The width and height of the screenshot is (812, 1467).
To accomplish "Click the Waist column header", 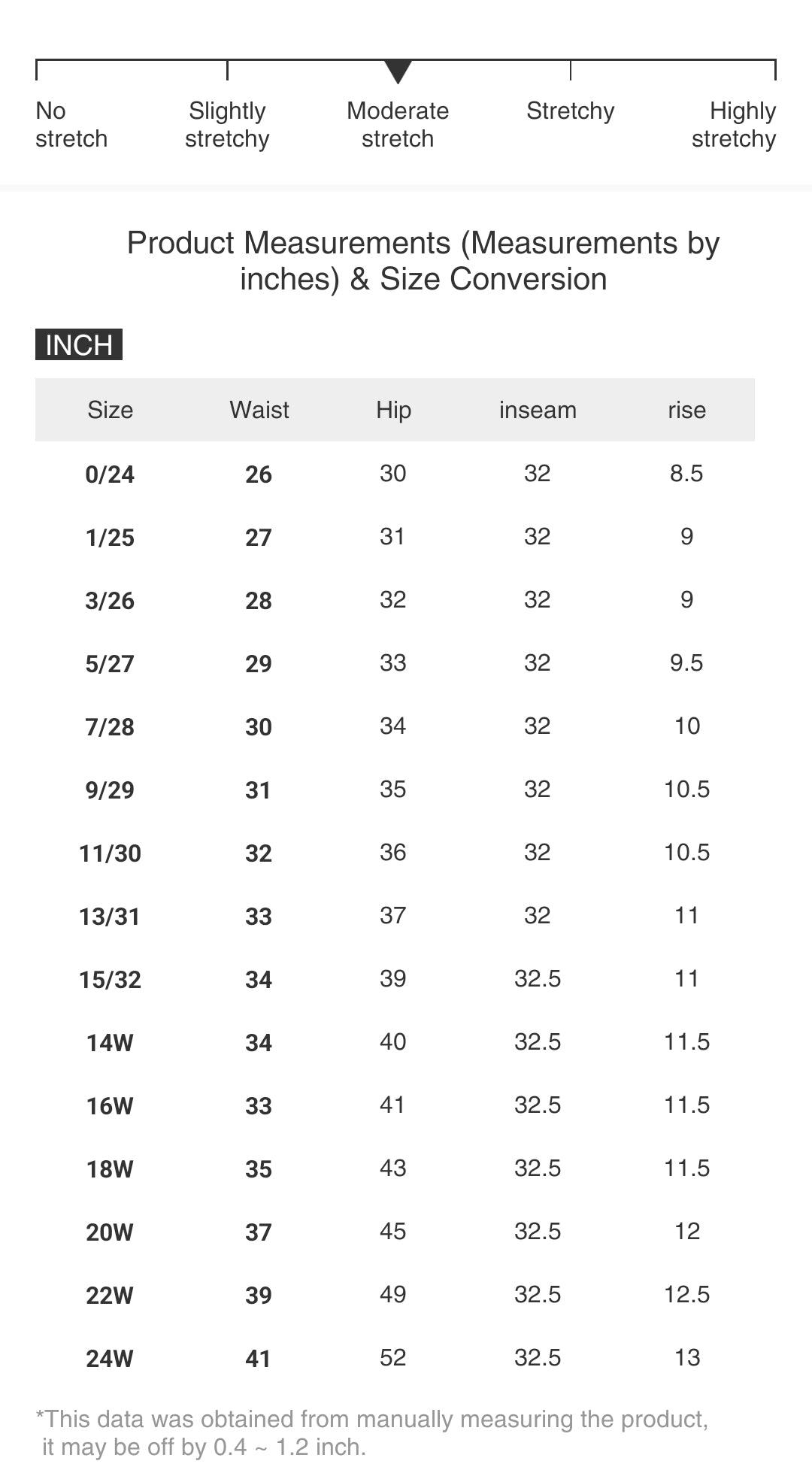I will (x=259, y=410).
